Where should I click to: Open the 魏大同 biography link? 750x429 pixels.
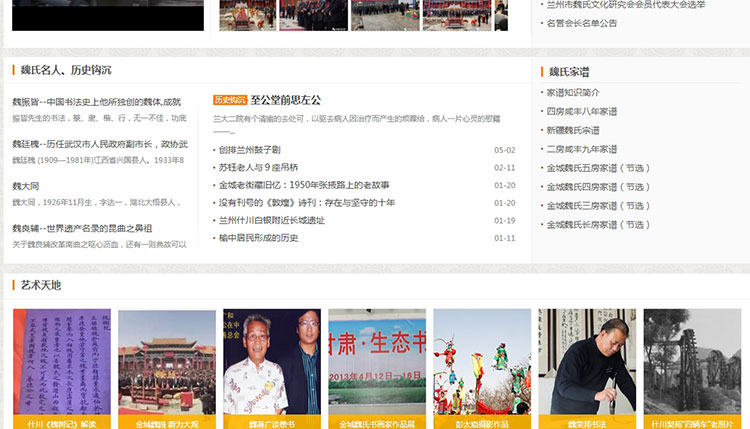click(26, 186)
